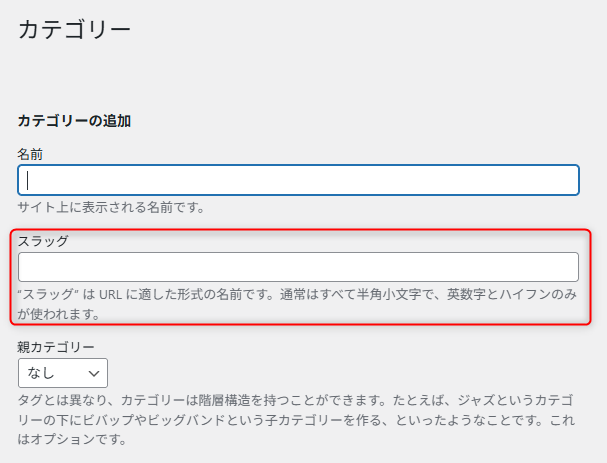Select the 名前 field label
This screenshot has height=463, width=607.
(30, 154)
